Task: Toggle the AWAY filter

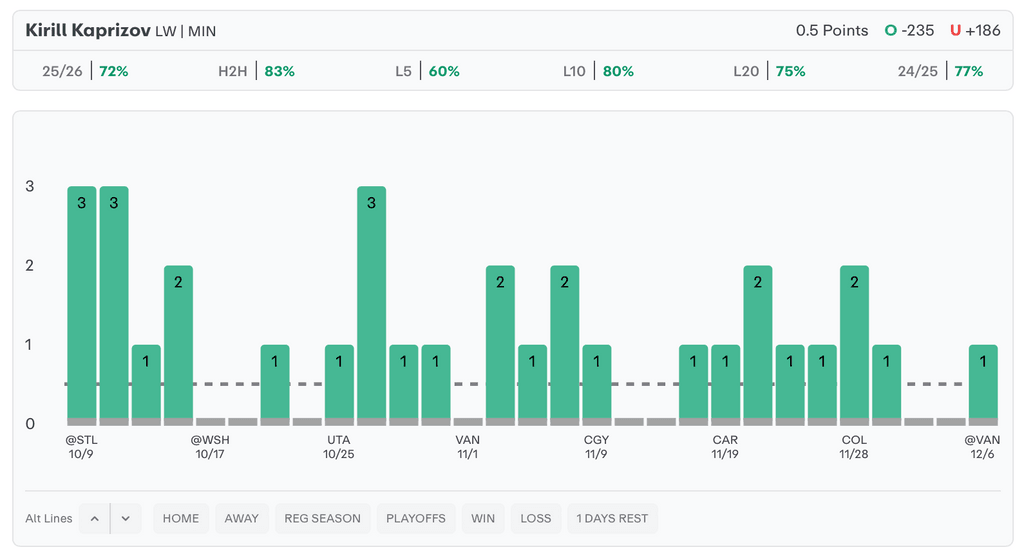Action: [x=241, y=518]
